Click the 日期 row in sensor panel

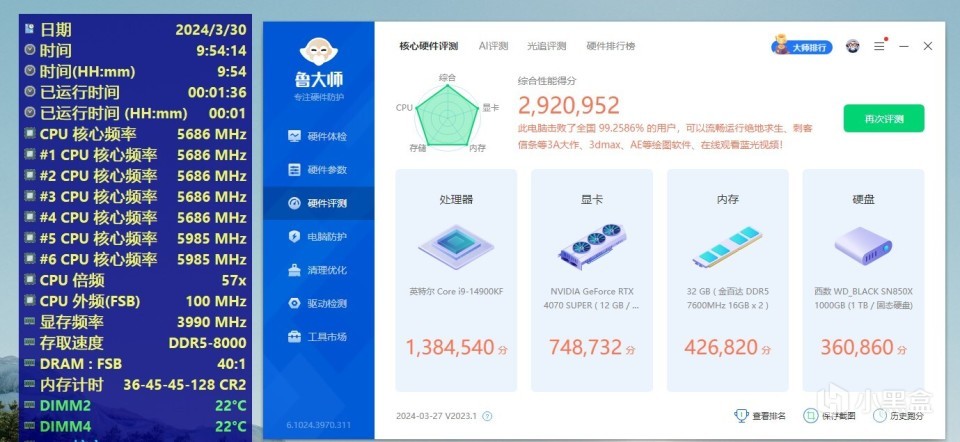point(135,29)
